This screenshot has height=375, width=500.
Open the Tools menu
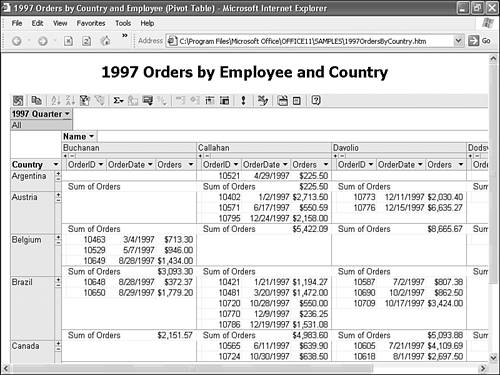click(x=123, y=23)
